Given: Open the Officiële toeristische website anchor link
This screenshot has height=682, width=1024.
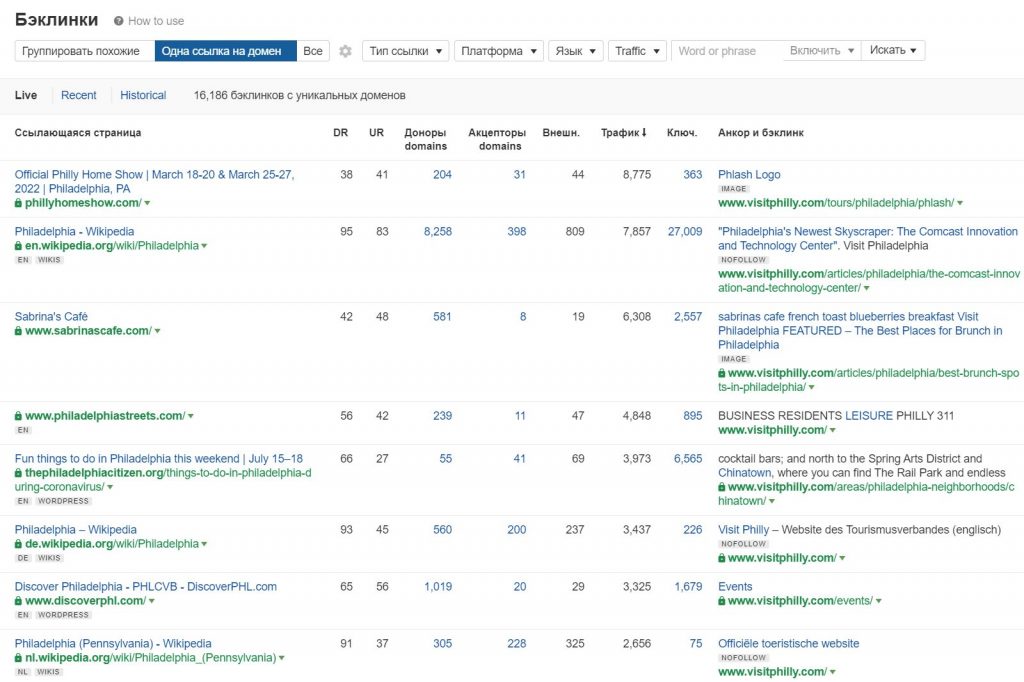Looking at the screenshot, I should click(x=789, y=643).
